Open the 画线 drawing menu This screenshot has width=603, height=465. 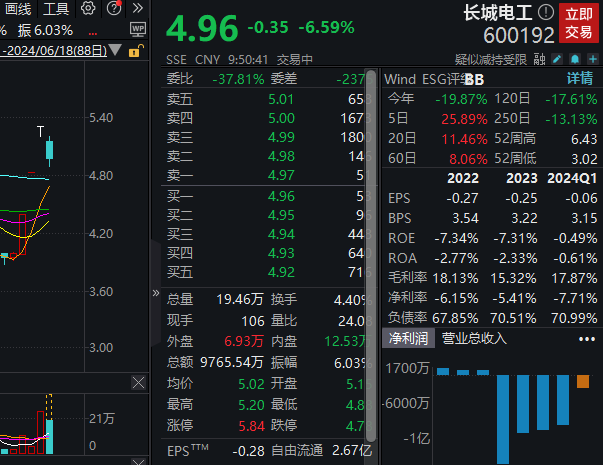18,8
